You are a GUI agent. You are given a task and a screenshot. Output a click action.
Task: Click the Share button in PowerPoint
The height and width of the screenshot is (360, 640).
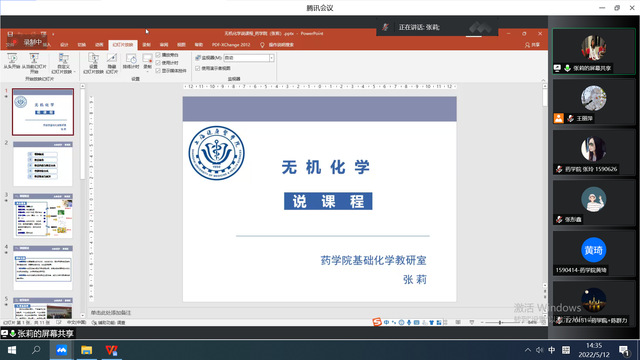[x=533, y=45]
